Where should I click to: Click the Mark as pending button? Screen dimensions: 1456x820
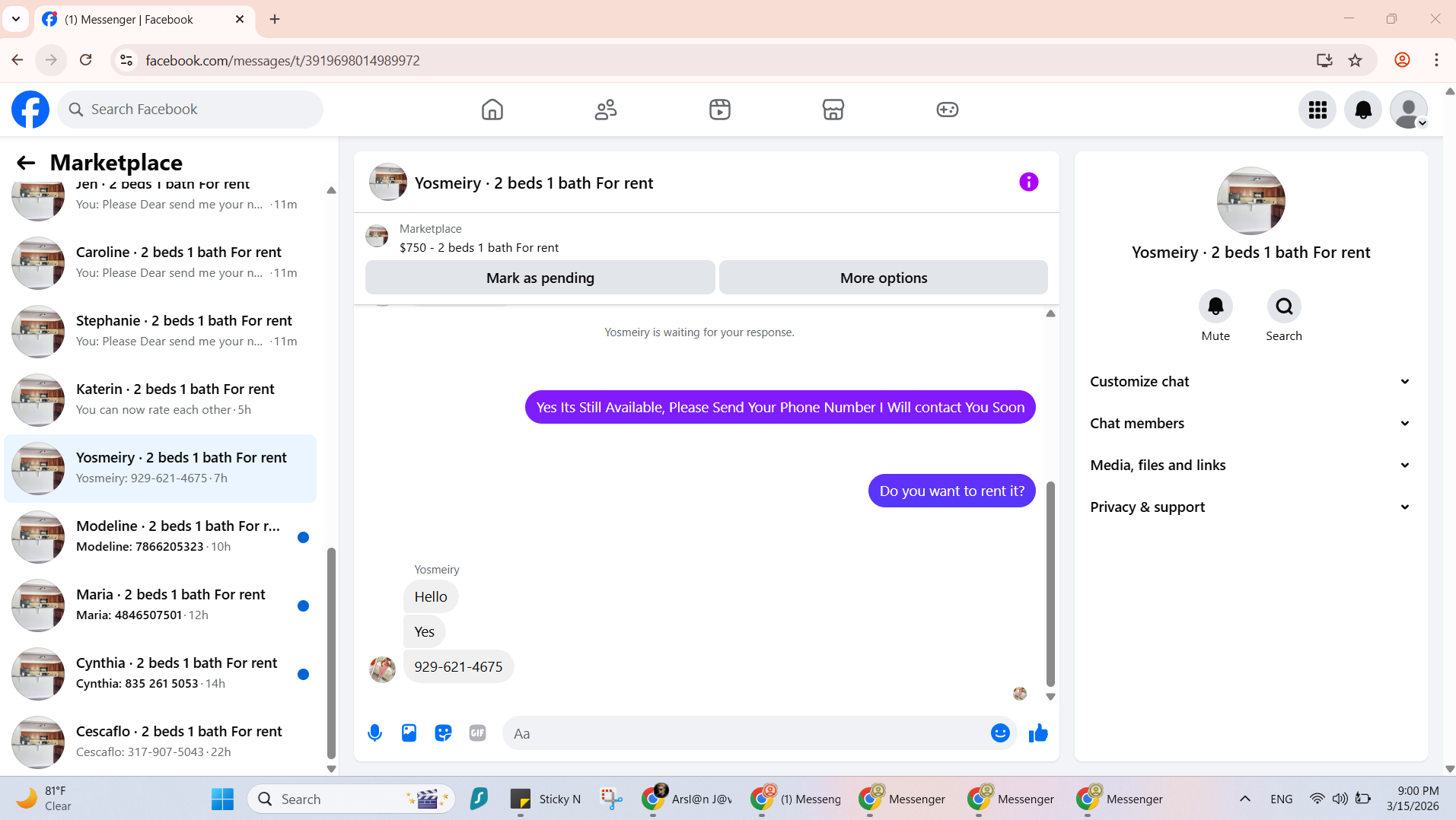540,278
